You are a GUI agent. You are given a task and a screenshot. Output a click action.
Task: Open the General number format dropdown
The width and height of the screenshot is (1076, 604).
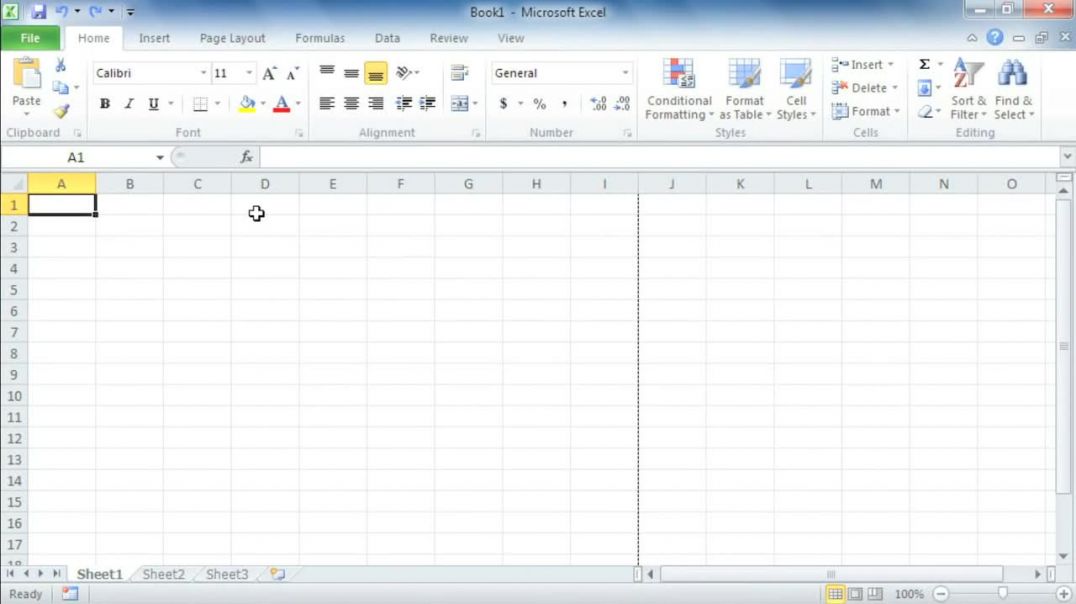click(x=625, y=73)
